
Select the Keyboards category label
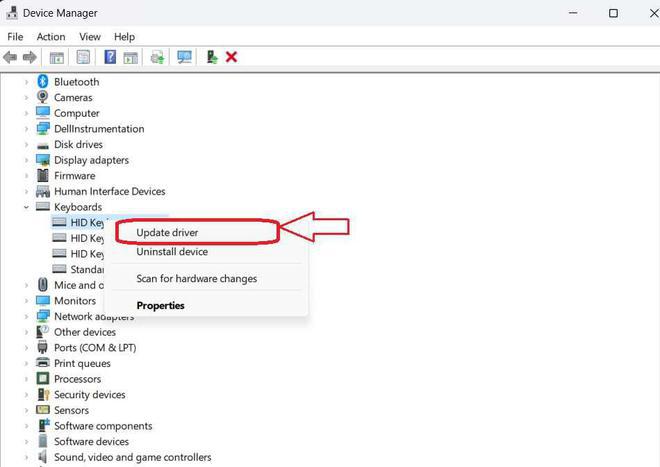78,207
